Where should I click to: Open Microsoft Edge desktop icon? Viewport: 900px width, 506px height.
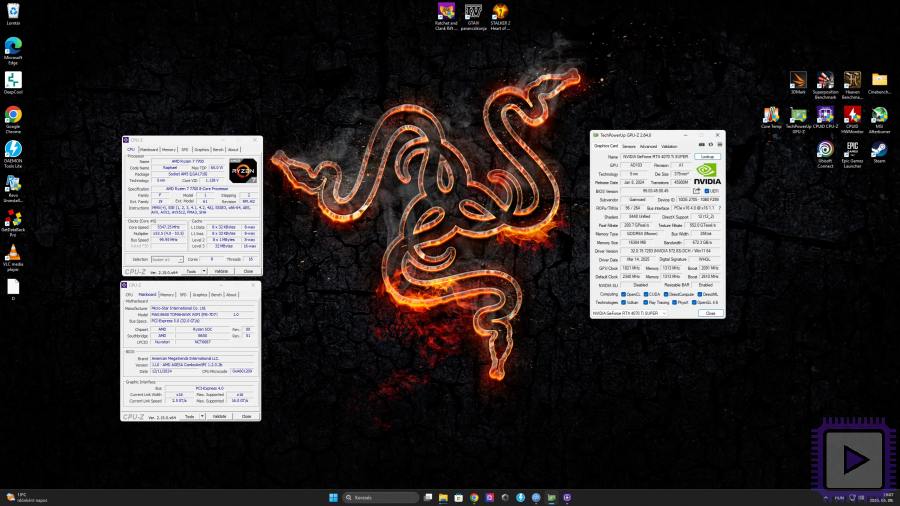click(13, 50)
